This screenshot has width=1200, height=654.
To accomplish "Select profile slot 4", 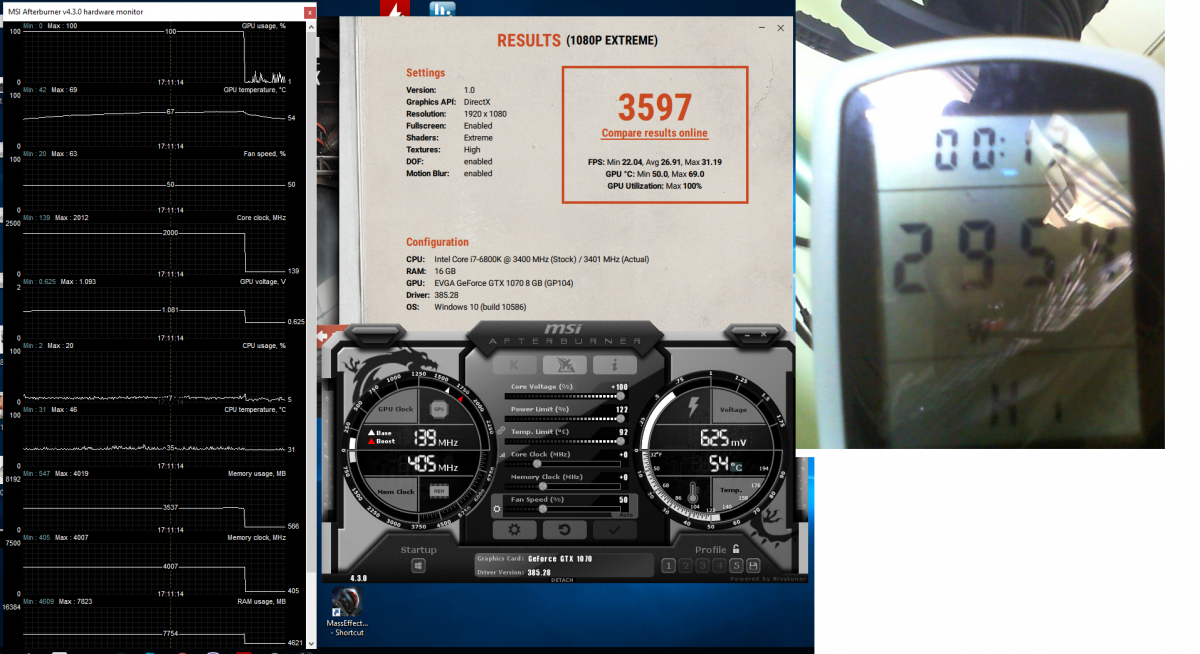I will (719, 566).
